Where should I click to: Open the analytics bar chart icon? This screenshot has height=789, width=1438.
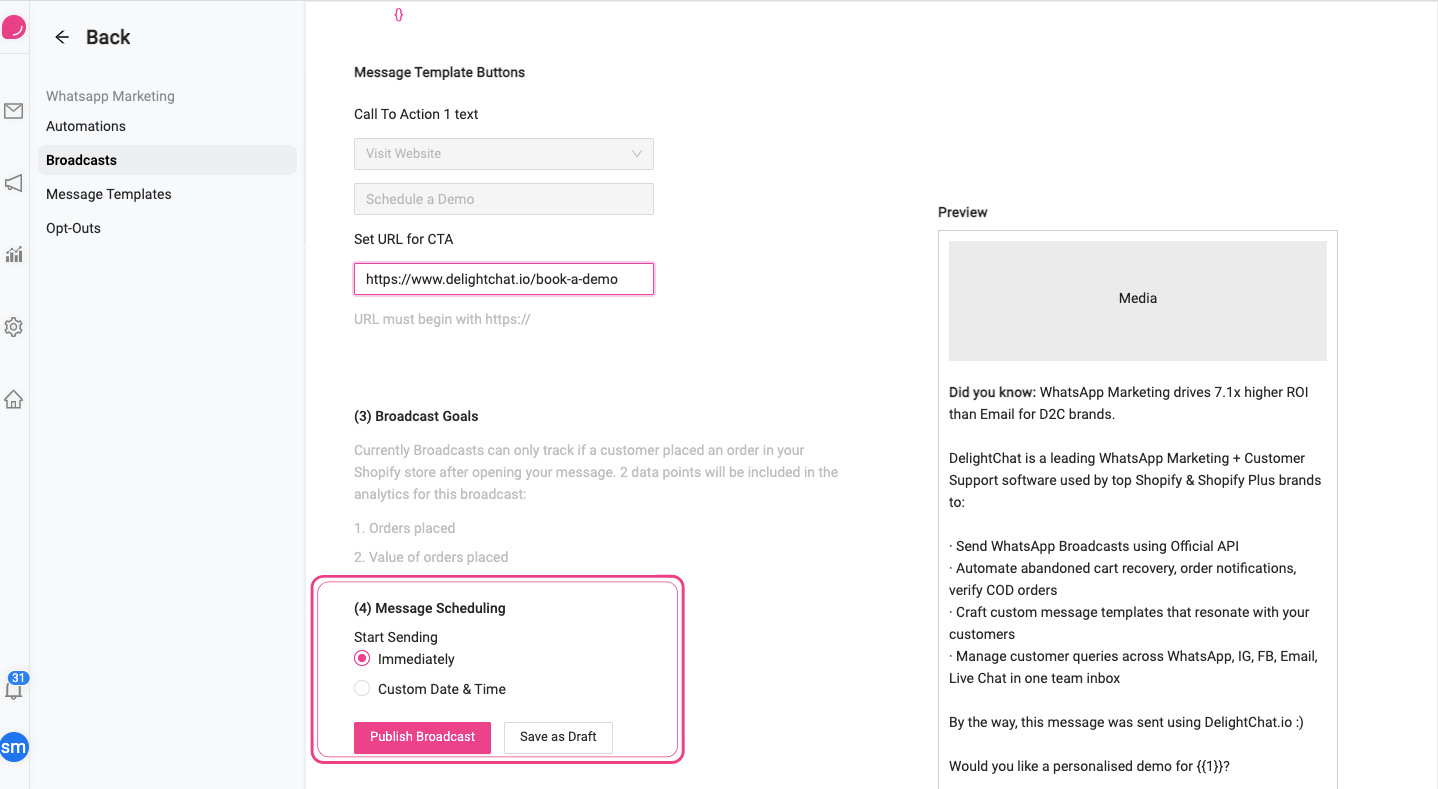(x=14, y=255)
